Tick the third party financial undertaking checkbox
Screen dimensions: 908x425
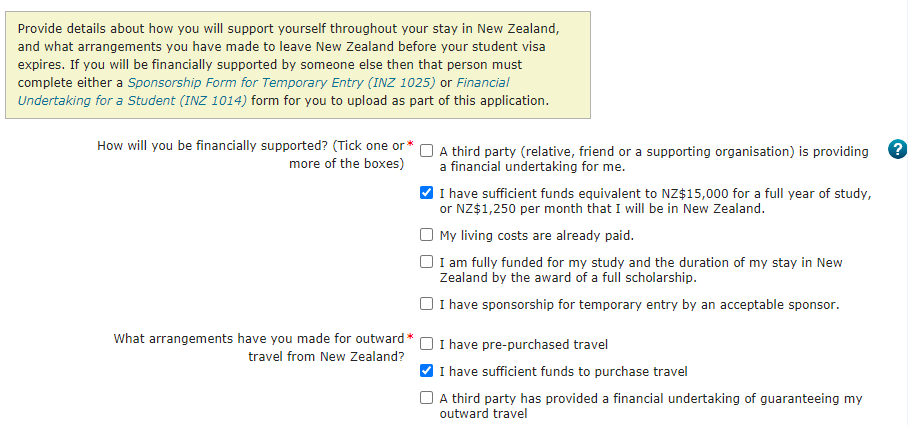pos(427,152)
